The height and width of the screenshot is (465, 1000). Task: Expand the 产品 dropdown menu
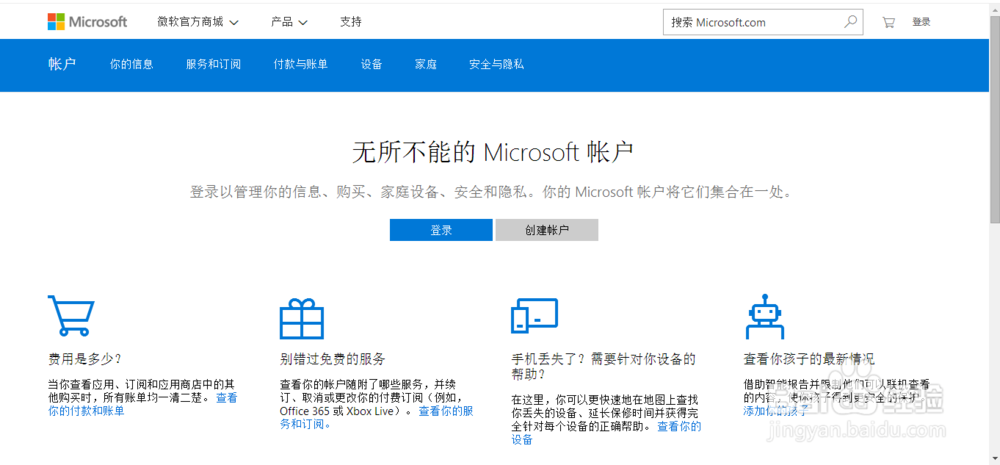[x=289, y=22]
